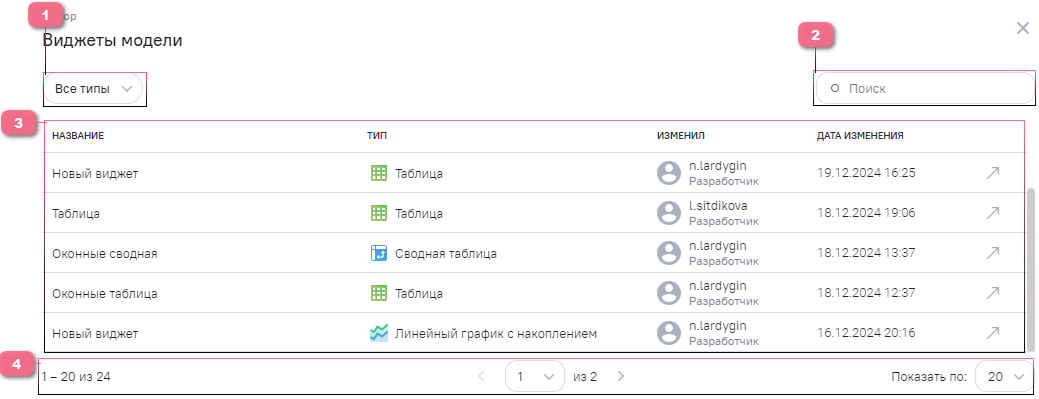This screenshot has width=1039, height=399.
Task: Click the arrow icon for Оконные таблица row
Action: 993,292
